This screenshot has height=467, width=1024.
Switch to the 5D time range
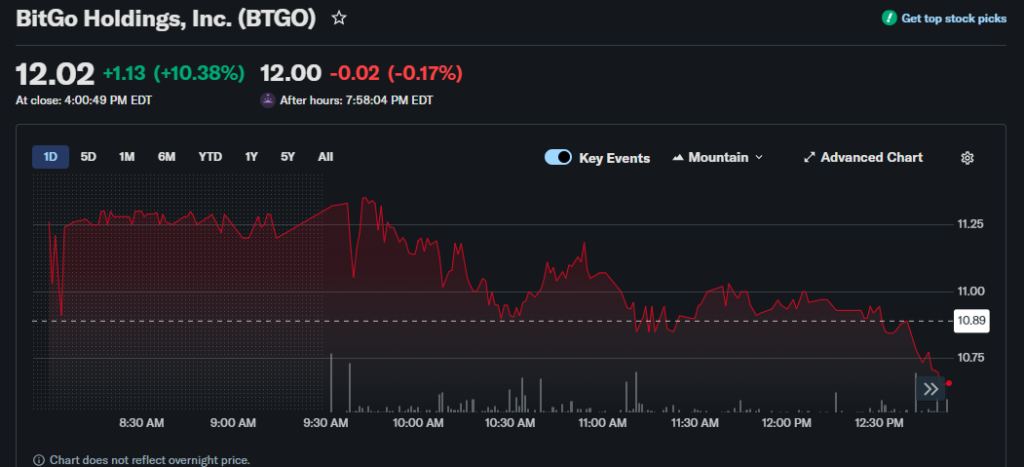pyautogui.click(x=89, y=157)
